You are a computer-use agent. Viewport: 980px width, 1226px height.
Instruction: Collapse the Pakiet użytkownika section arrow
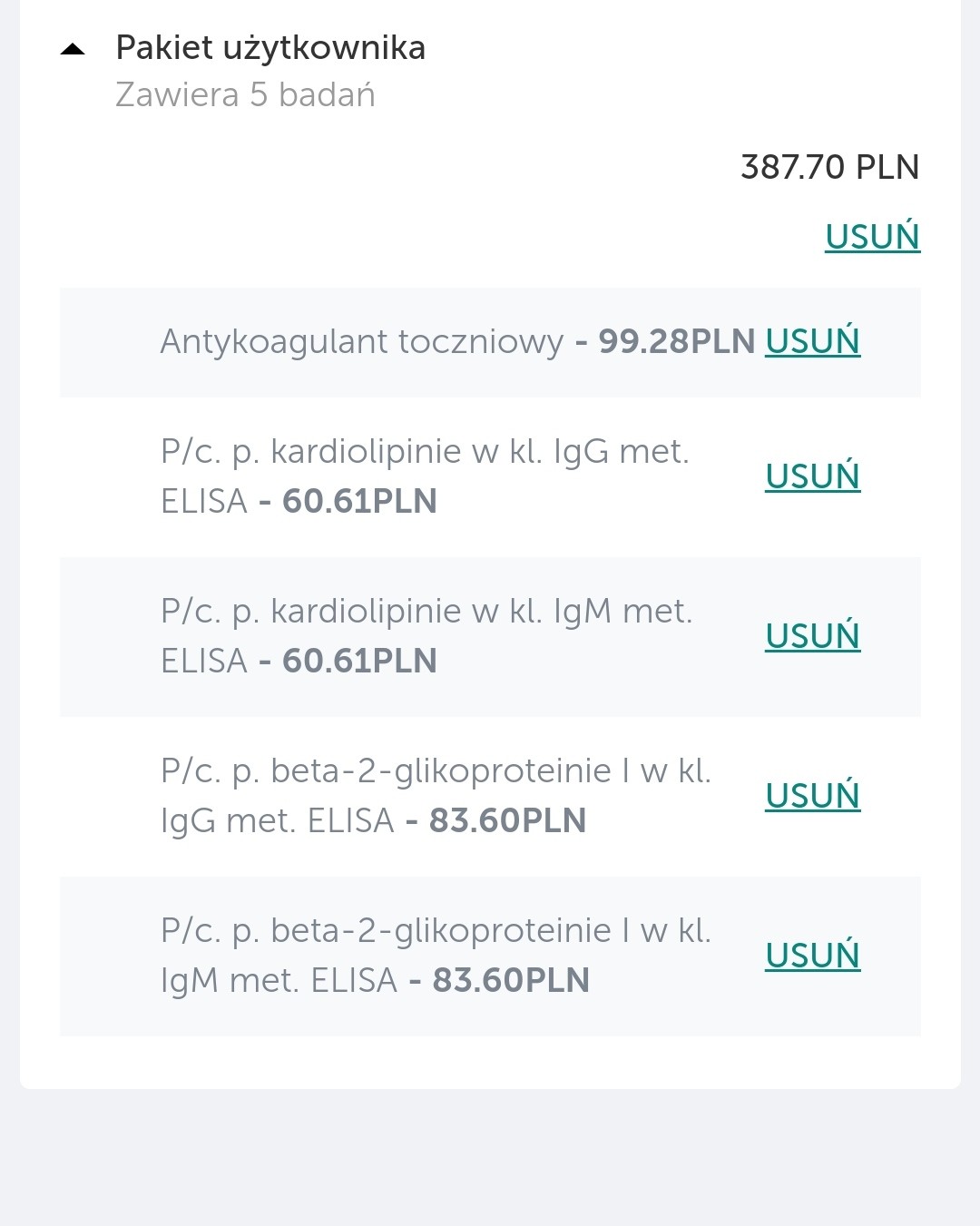(x=73, y=50)
